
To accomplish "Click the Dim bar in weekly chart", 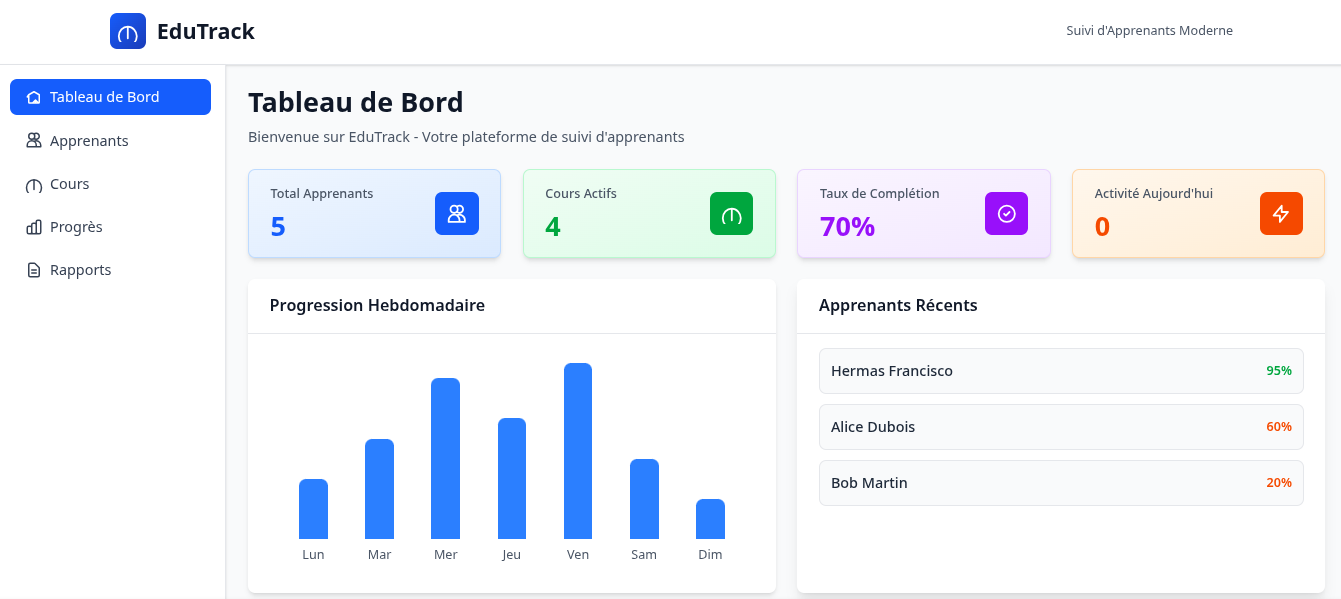I will pos(710,519).
